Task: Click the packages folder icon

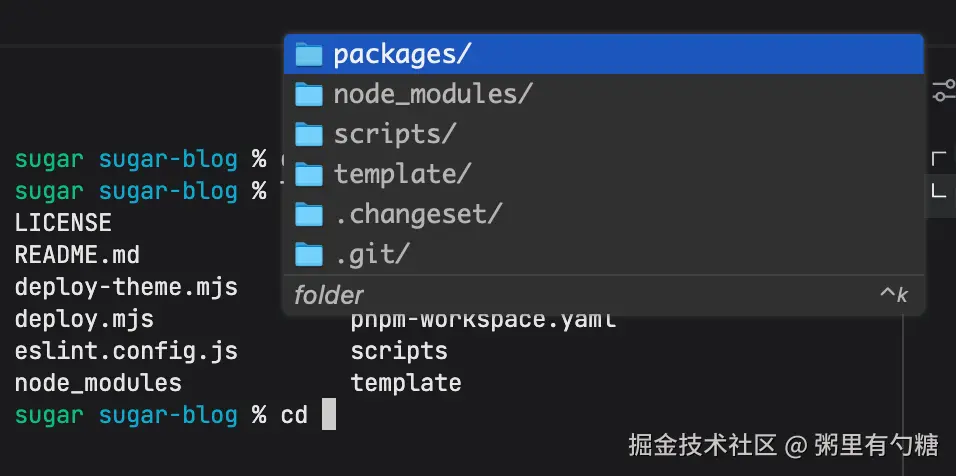Action: click(309, 54)
